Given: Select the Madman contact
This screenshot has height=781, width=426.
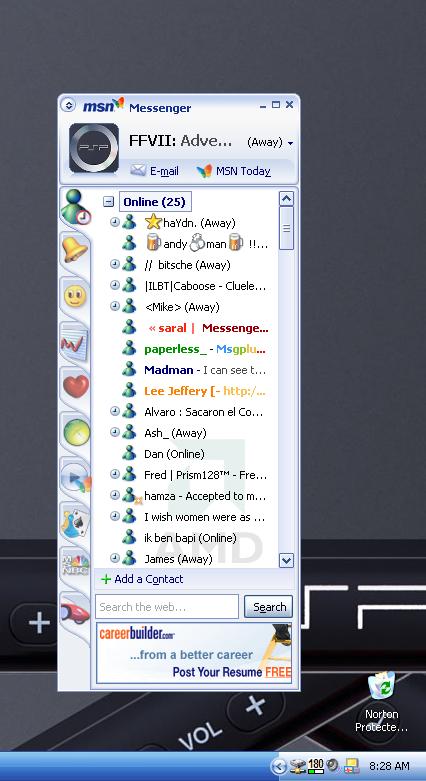Looking at the screenshot, I should click(x=205, y=370).
